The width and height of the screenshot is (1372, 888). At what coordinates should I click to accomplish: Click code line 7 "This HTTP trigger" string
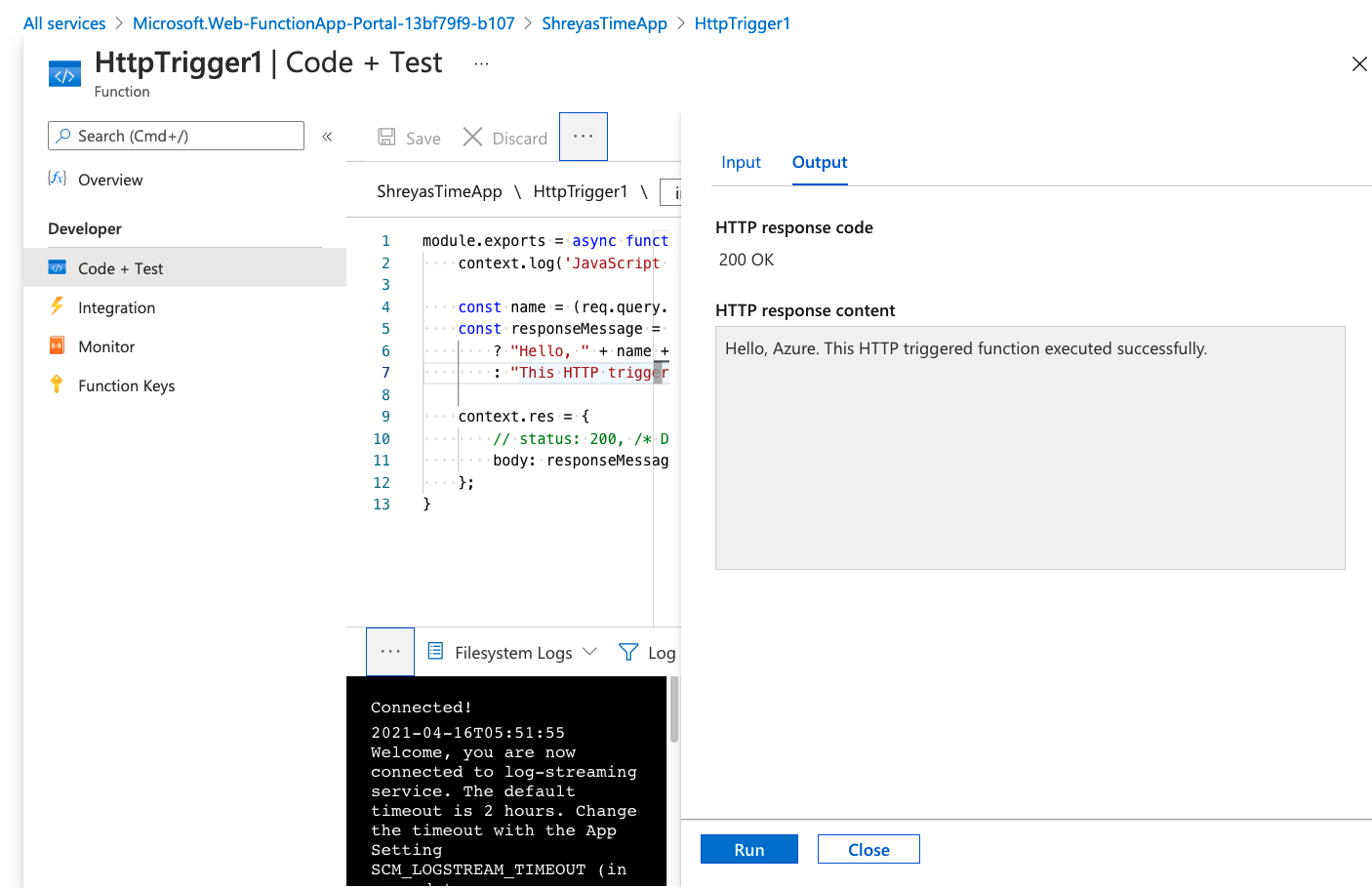click(x=589, y=373)
